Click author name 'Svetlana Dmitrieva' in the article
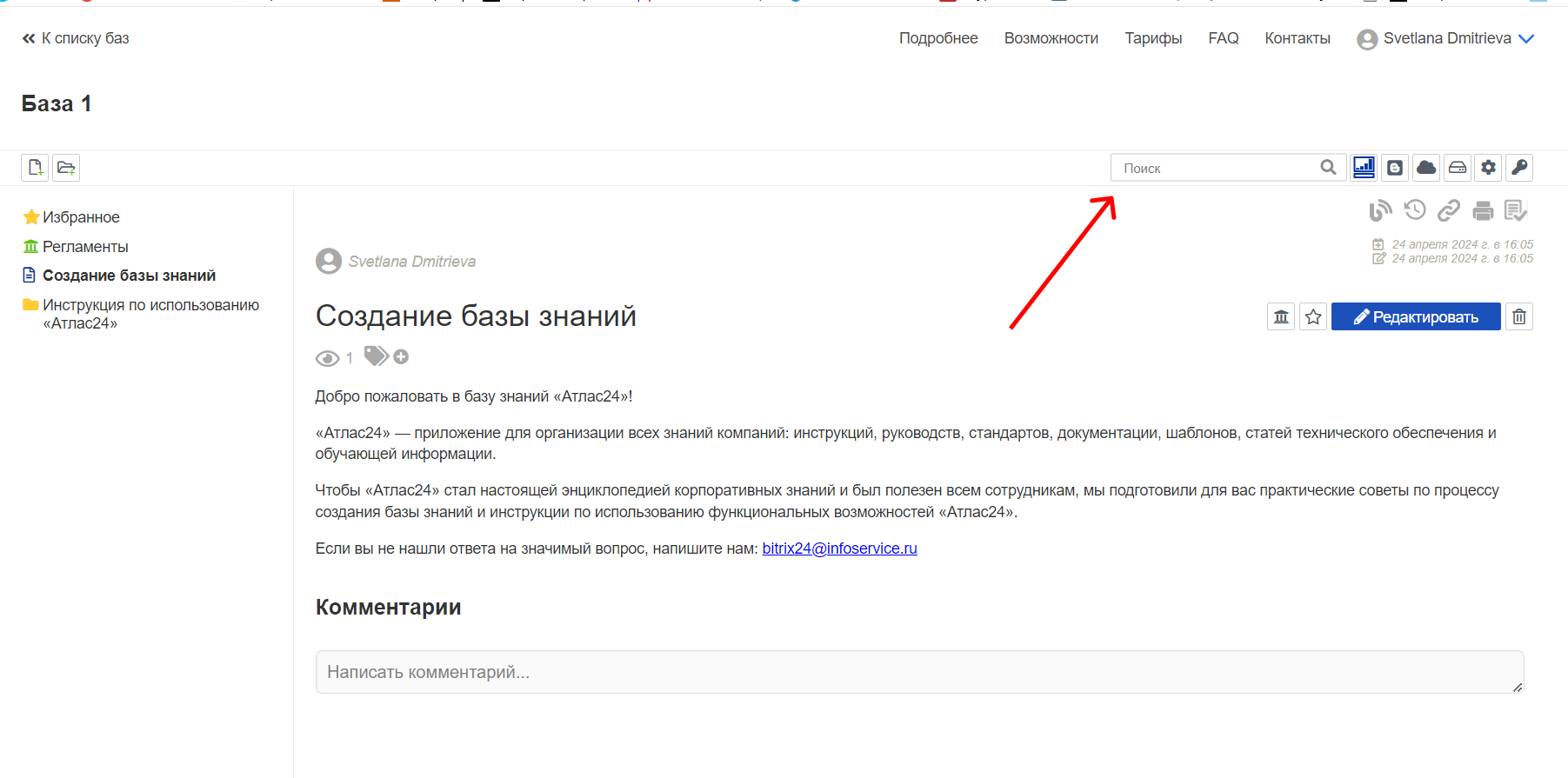Screen dimensions: 1568x778 pyautogui.click(x=412, y=262)
